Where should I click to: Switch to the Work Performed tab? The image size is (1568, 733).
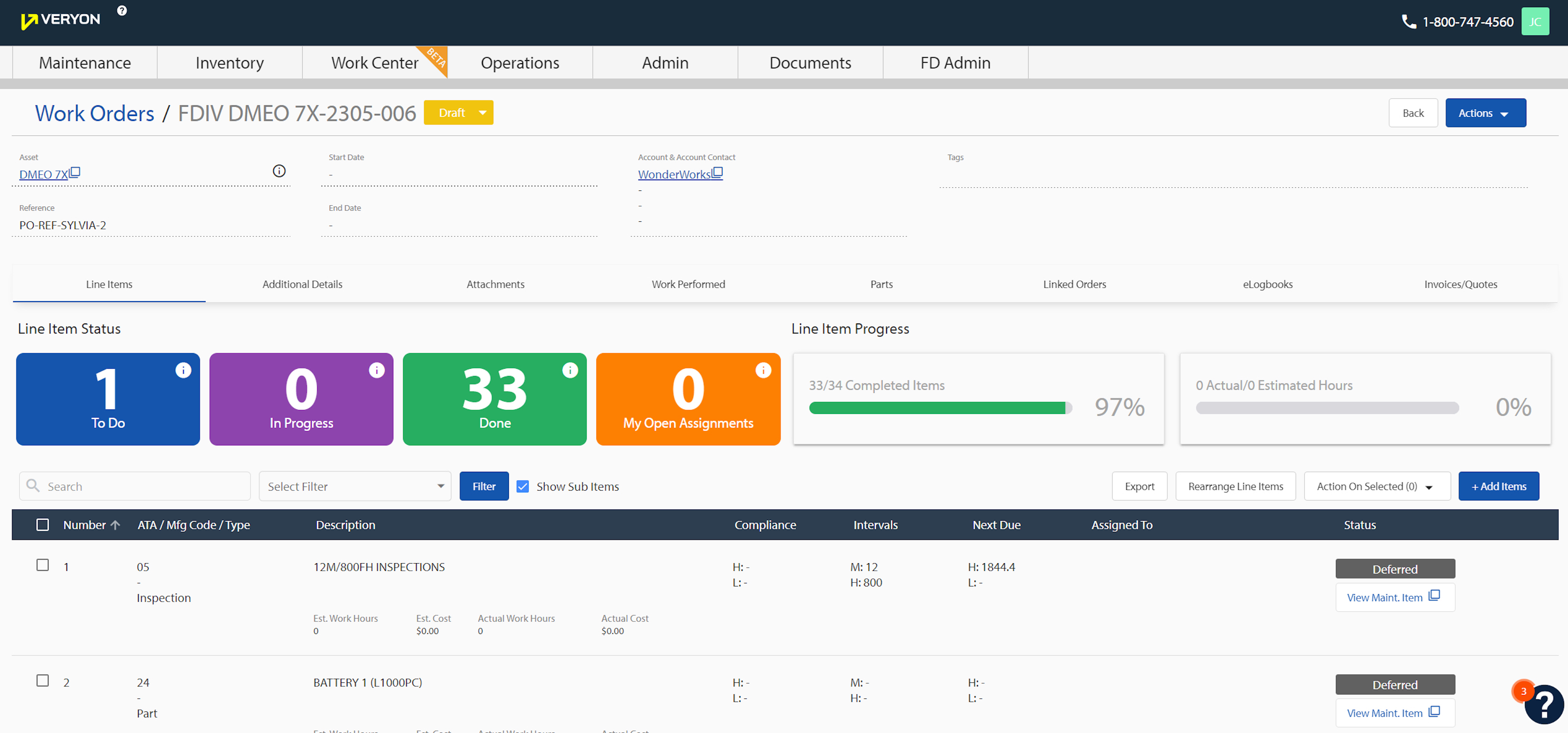688,285
